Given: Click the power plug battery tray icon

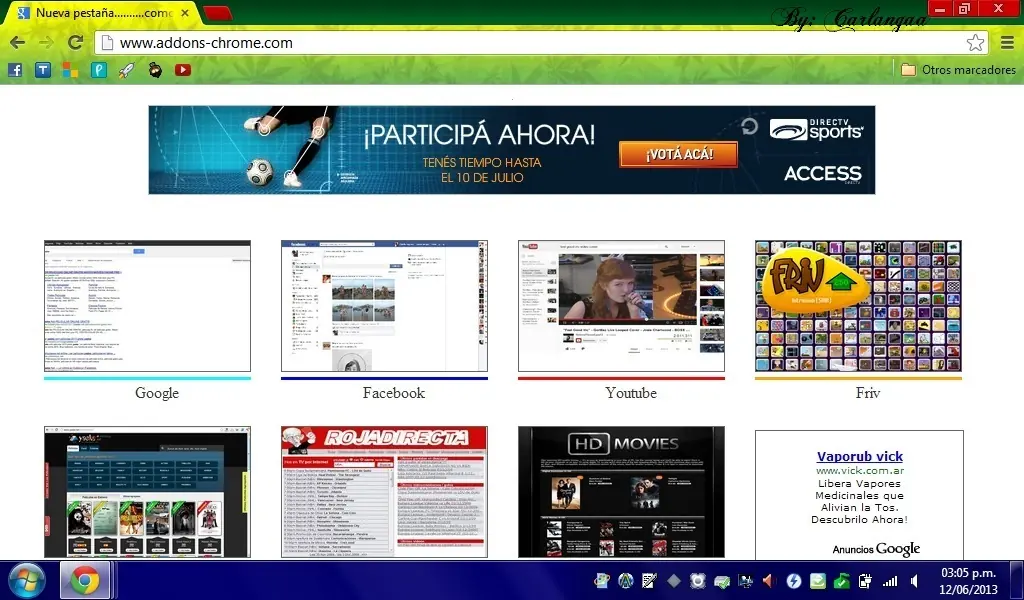Looking at the screenshot, I should [865, 580].
